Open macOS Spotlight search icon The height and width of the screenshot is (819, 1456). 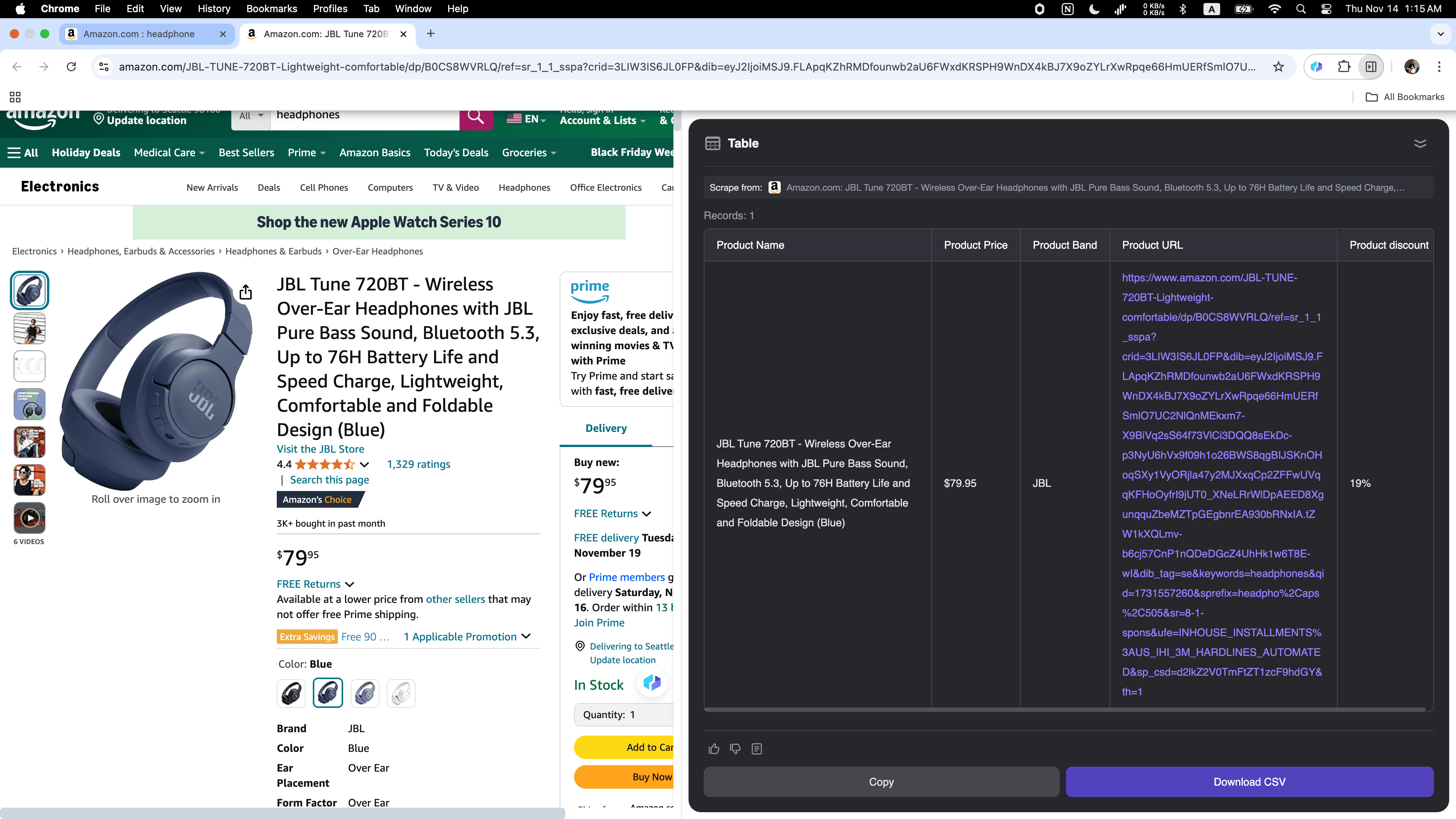click(1301, 9)
